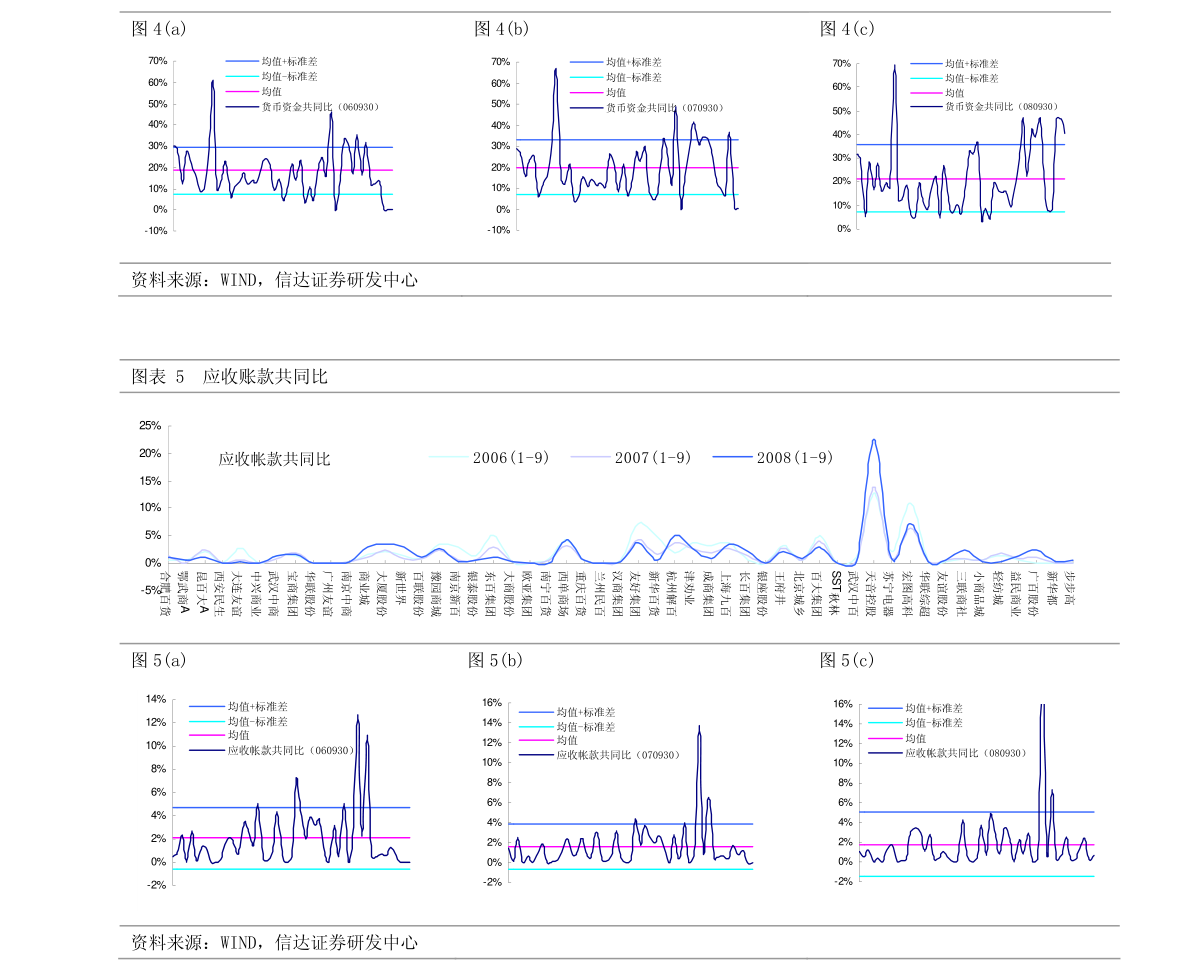Click the '应收帐款共同比' title inside the main chart
The image size is (1191, 971).
[x=274, y=459]
